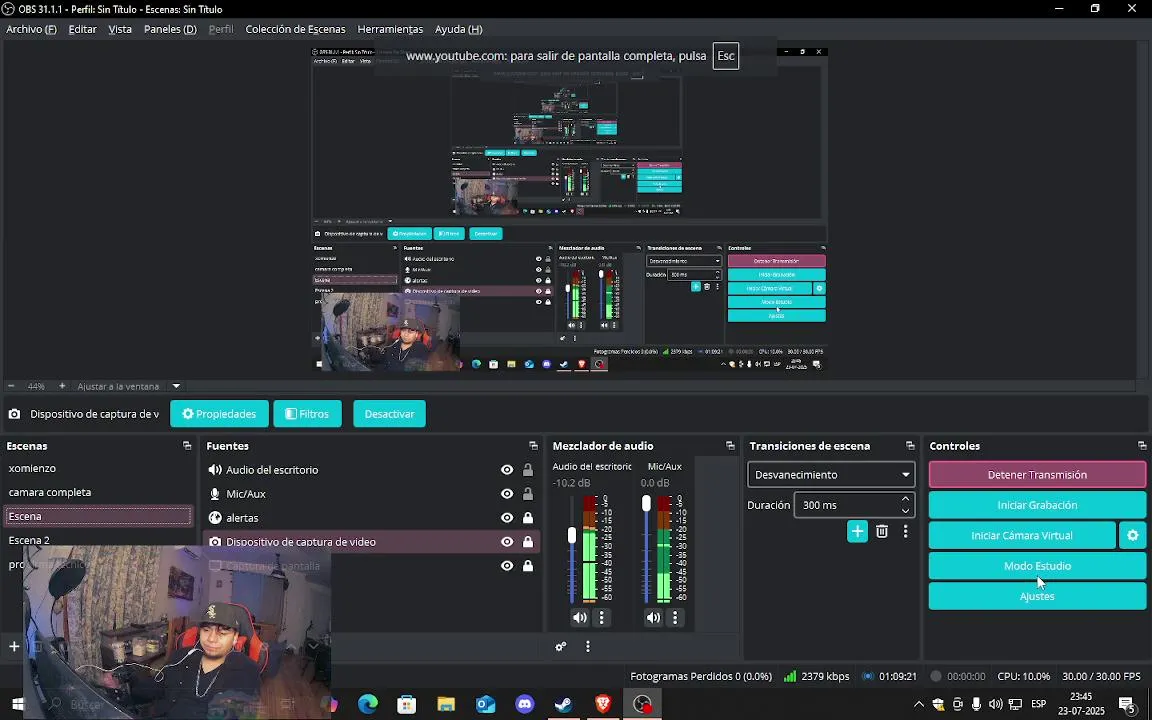Open Colección de Escenas menu
1152x720 pixels.
(x=295, y=29)
